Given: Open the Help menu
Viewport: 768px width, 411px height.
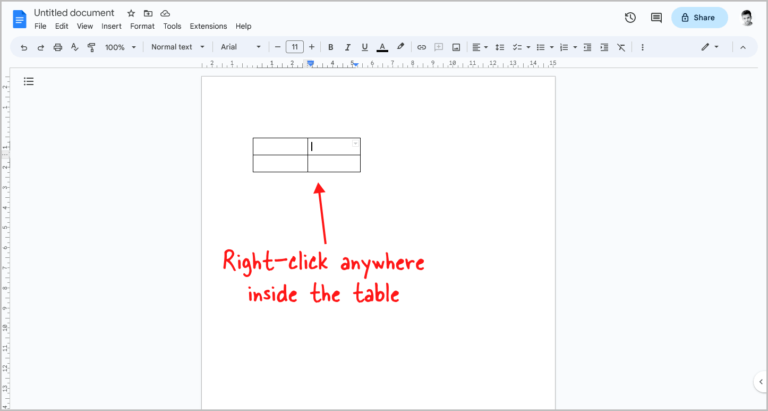Looking at the screenshot, I should click(243, 26).
